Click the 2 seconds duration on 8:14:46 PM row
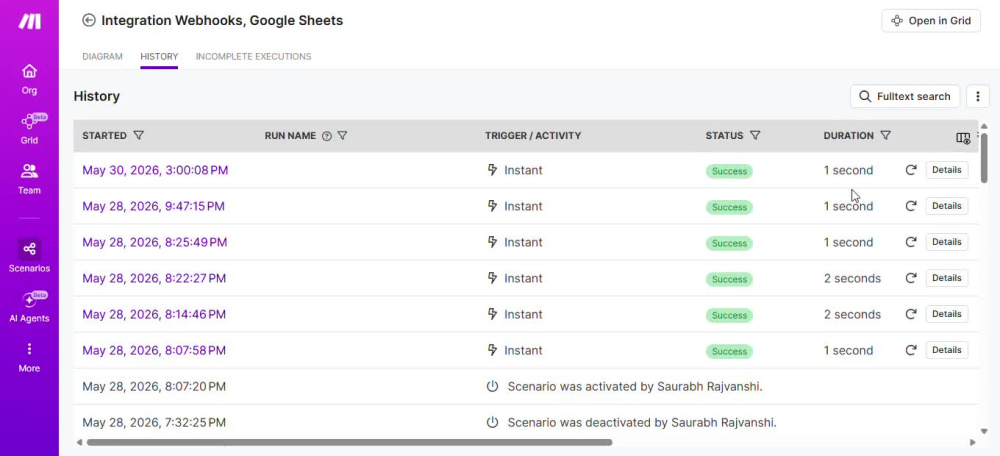Screen dimensions: 1000x456 tap(852, 314)
